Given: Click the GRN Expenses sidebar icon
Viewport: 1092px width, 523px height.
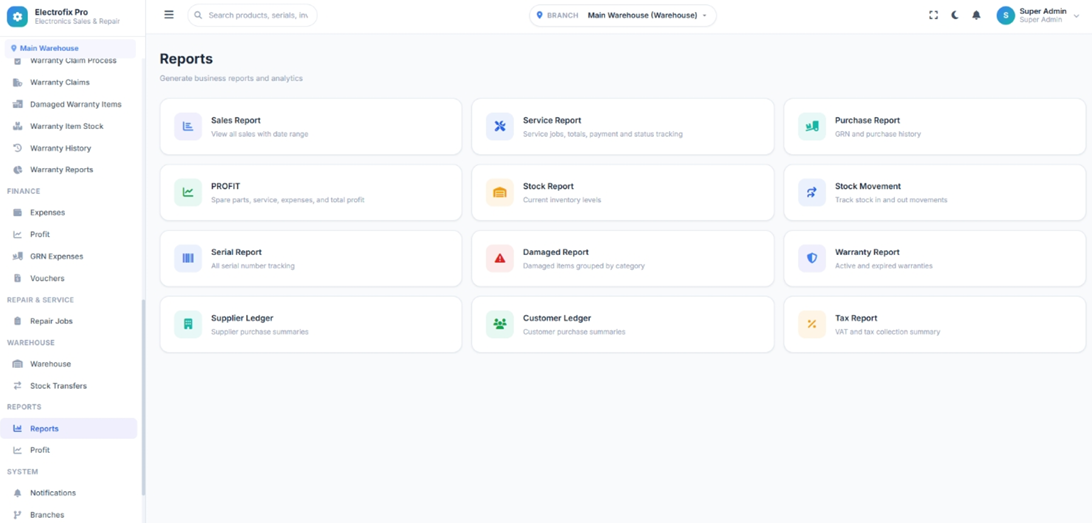Looking at the screenshot, I should tap(17, 256).
